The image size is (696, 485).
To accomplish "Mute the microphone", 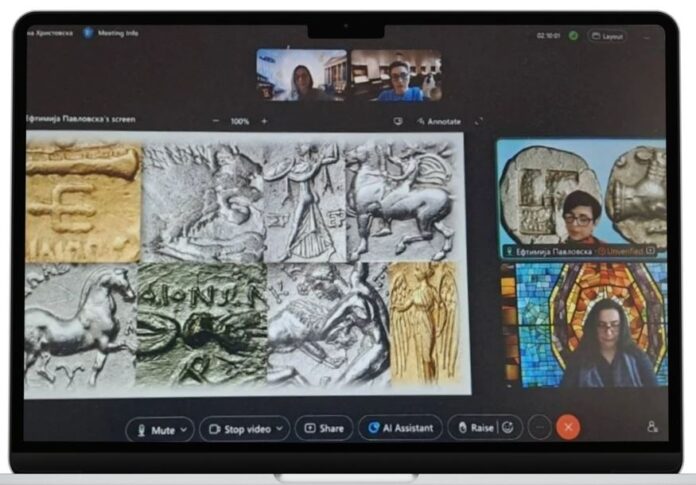I will point(156,430).
